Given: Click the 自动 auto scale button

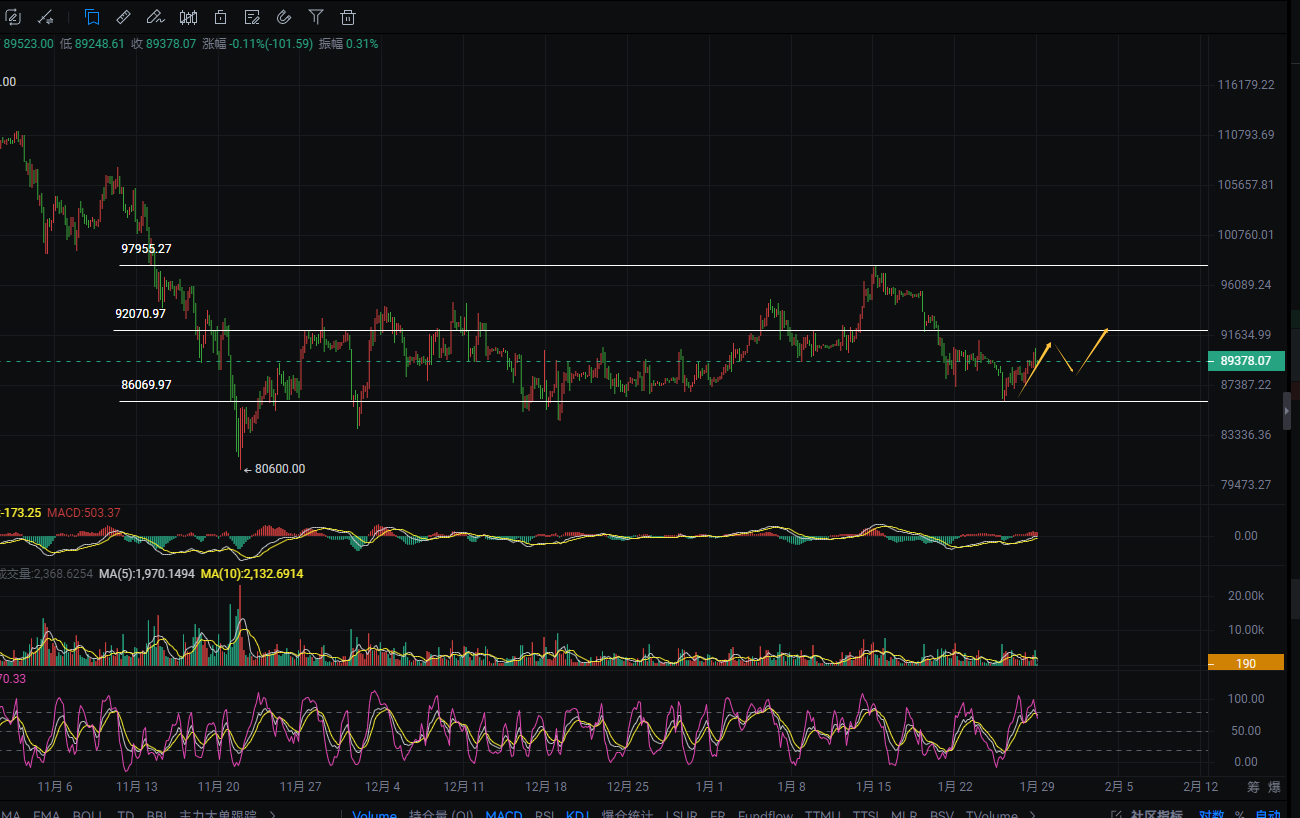Looking at the screenshot, I should [x=1267, y=814].
